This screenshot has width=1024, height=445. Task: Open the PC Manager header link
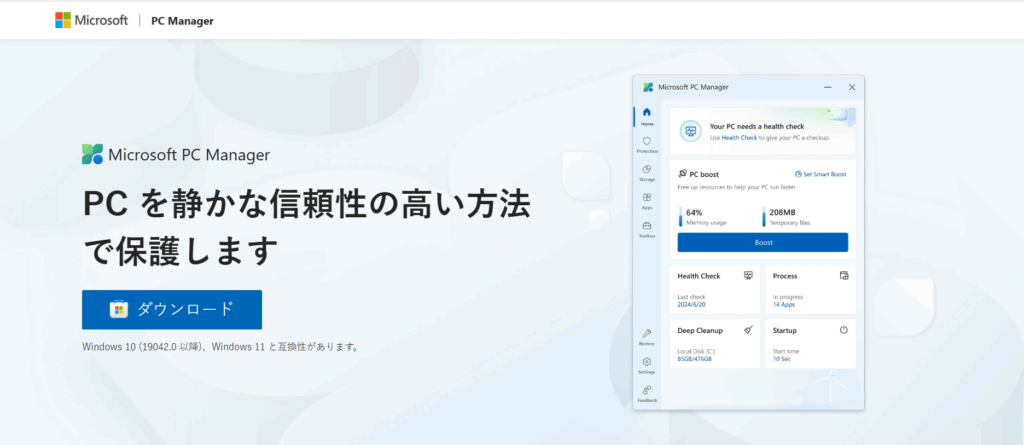182,21
